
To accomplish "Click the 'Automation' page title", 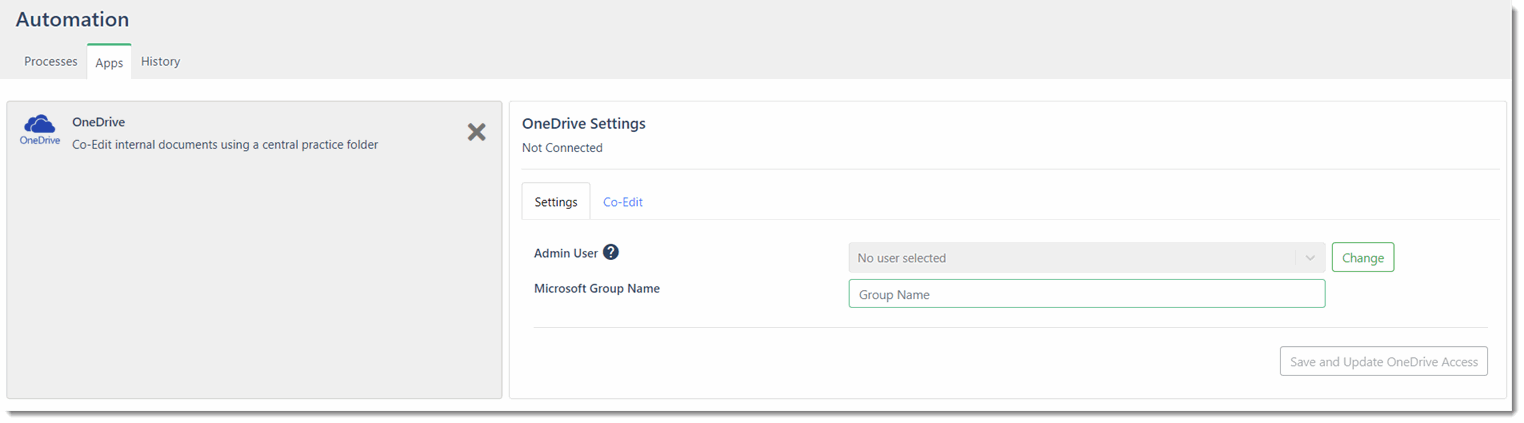I will (72, 19).
